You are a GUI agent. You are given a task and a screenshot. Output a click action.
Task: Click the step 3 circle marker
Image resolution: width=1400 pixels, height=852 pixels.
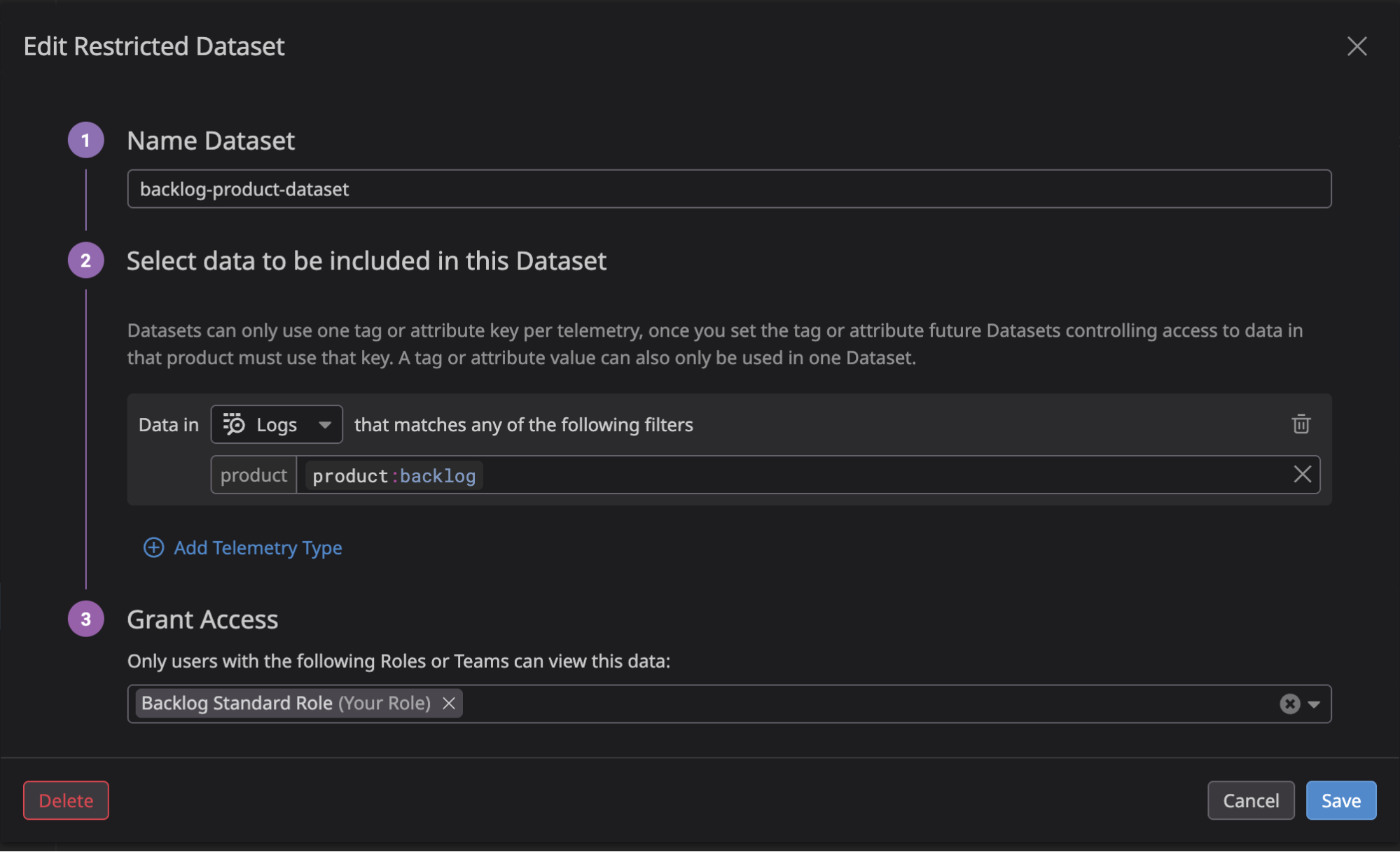(x=86, y=620)
